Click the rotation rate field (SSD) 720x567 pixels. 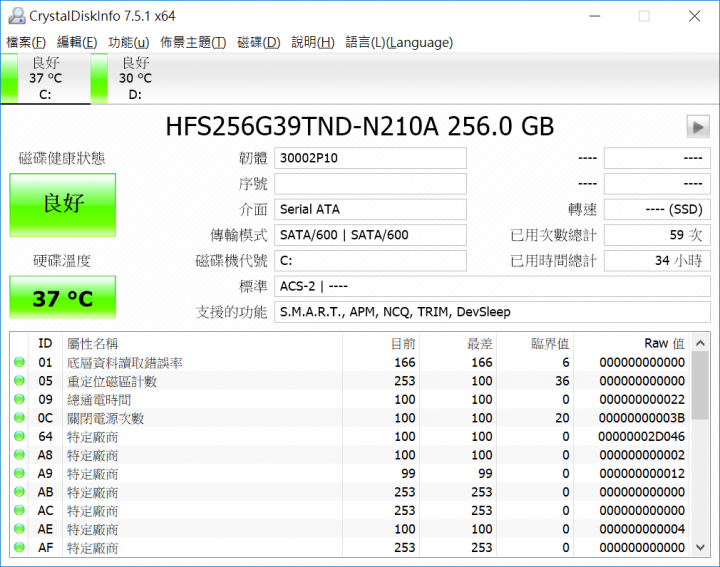pos(657,209)
